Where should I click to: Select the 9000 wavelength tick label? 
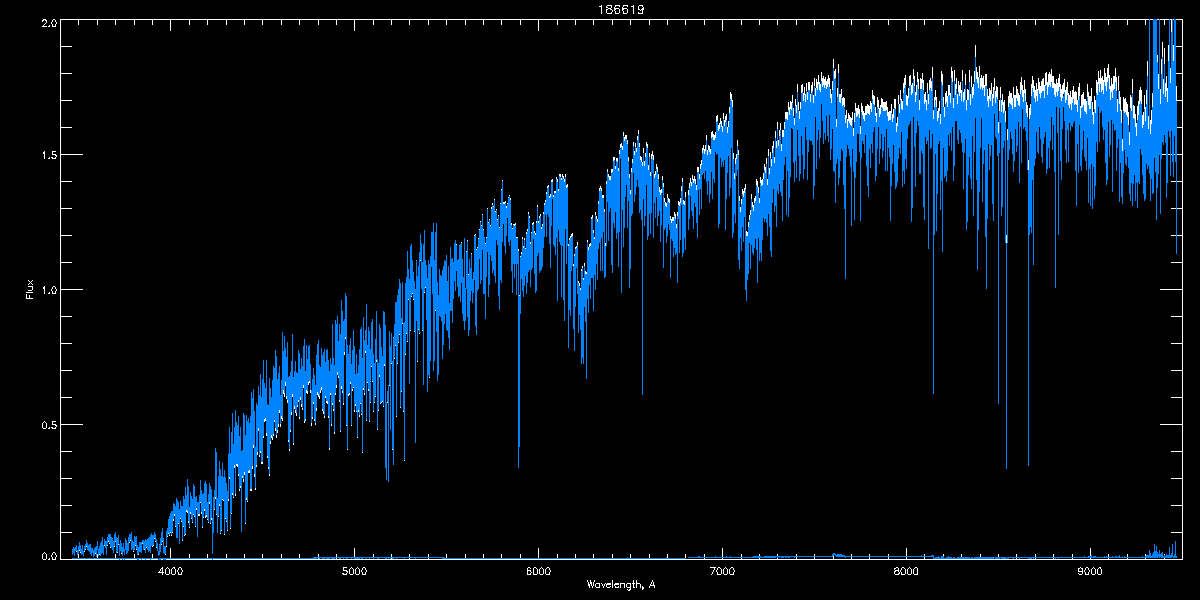pyautogui.click(x=1089, y=571)
